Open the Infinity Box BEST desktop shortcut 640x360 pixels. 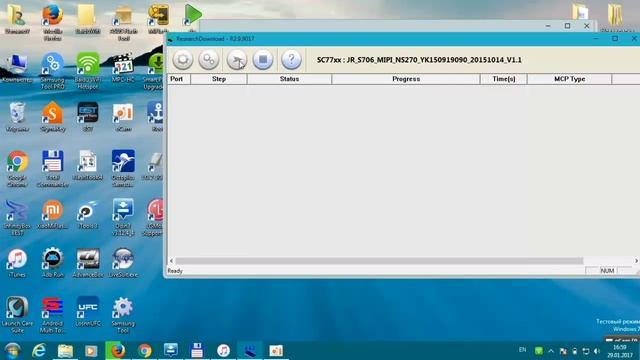[x=17, y=218]
